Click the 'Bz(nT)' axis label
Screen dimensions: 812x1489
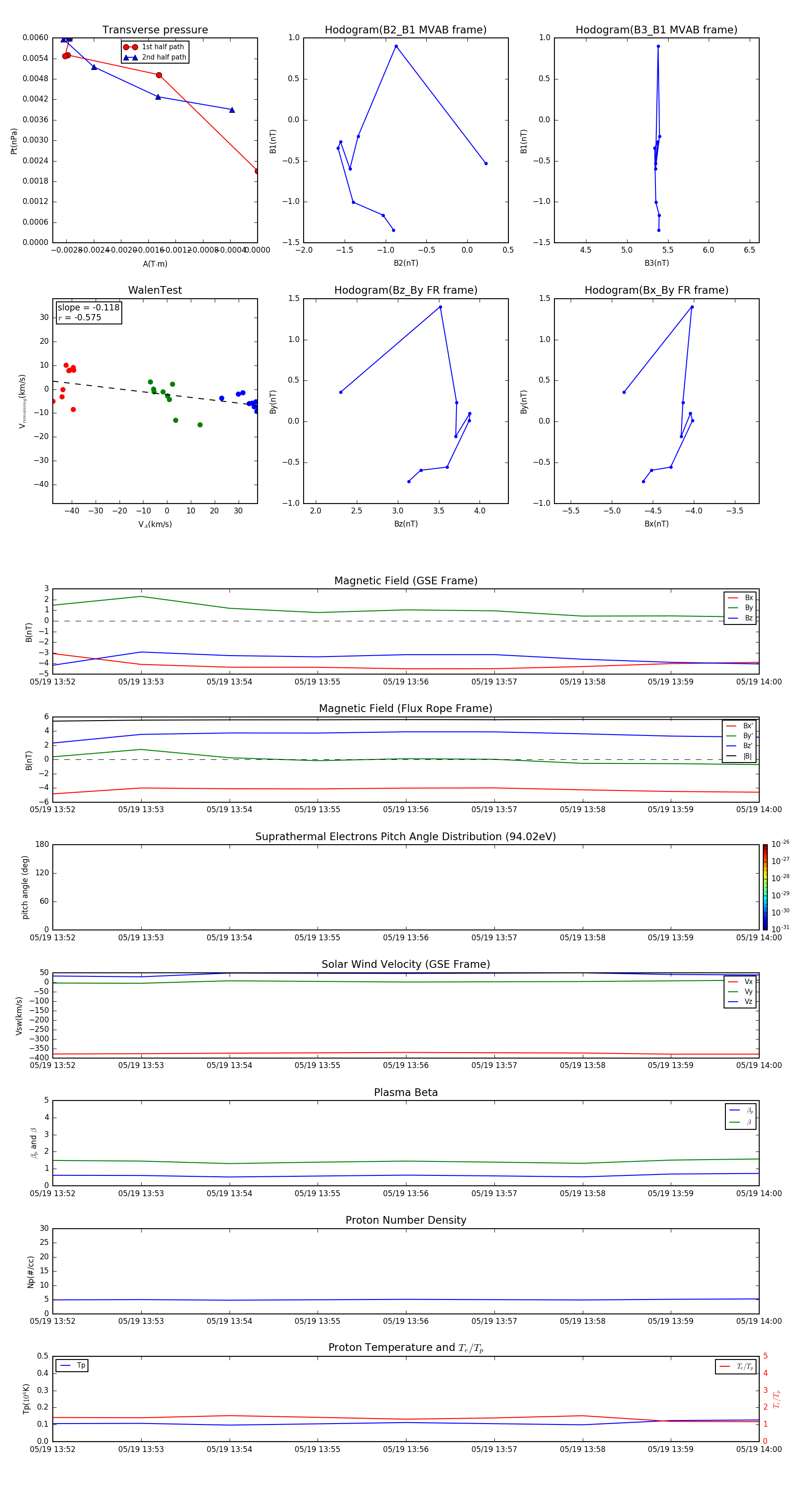(406, 524)
